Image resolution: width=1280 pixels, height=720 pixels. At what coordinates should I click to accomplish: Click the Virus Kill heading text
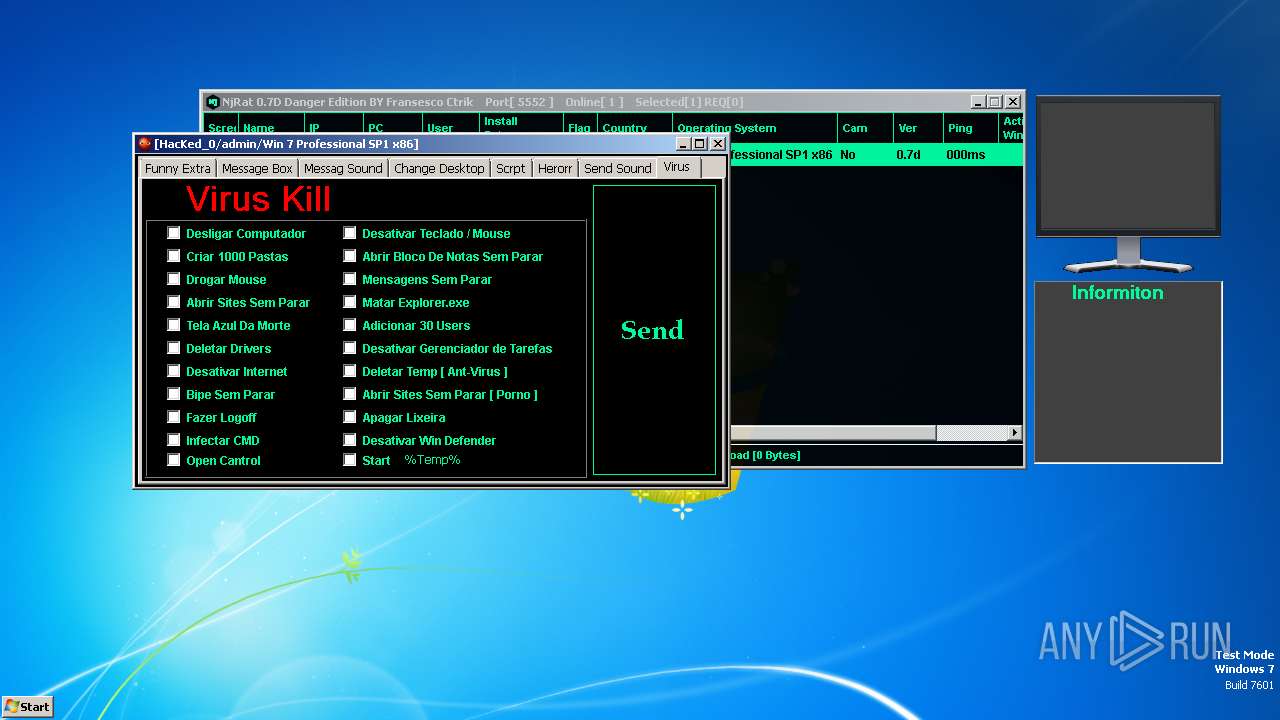[x=258, y=199]
